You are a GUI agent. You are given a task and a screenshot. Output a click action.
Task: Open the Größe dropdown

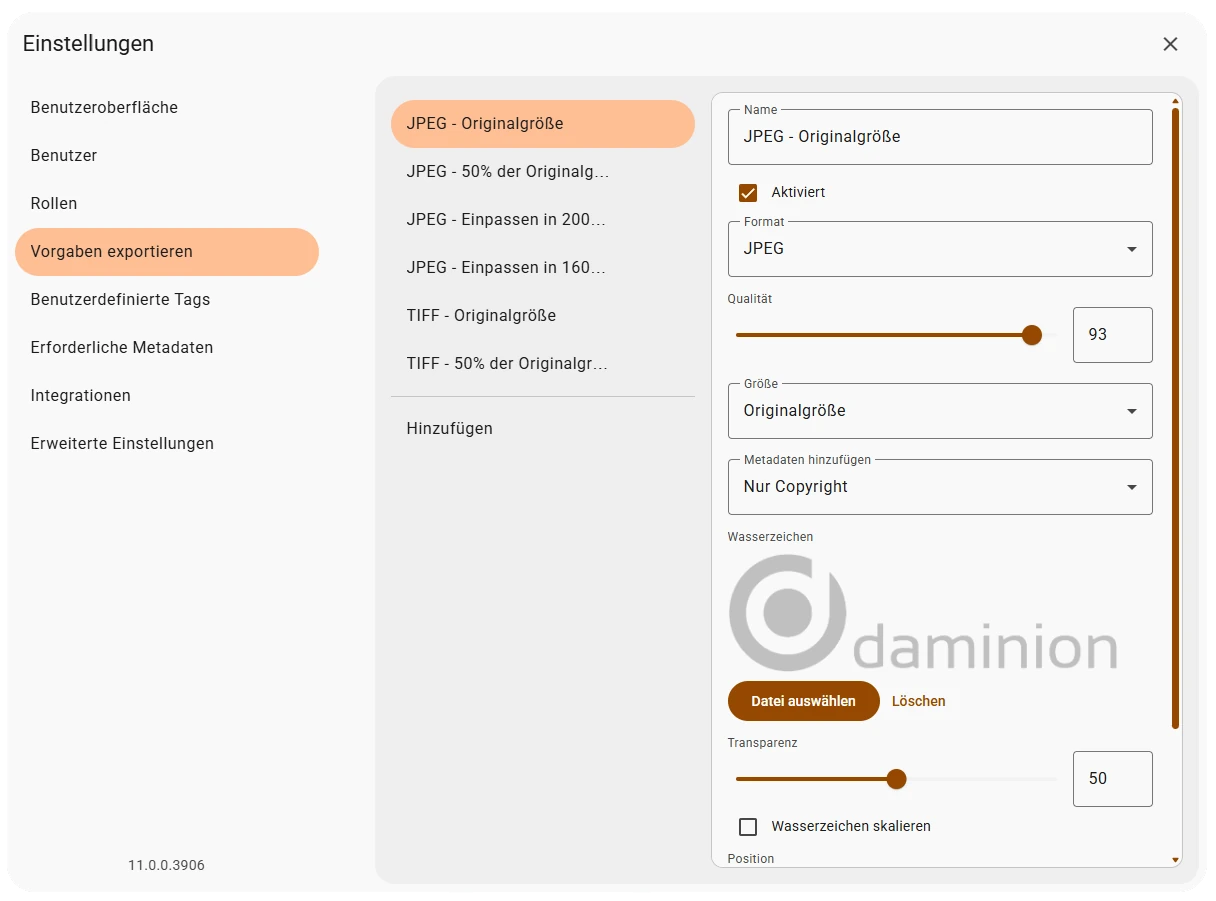click(940, 411)
